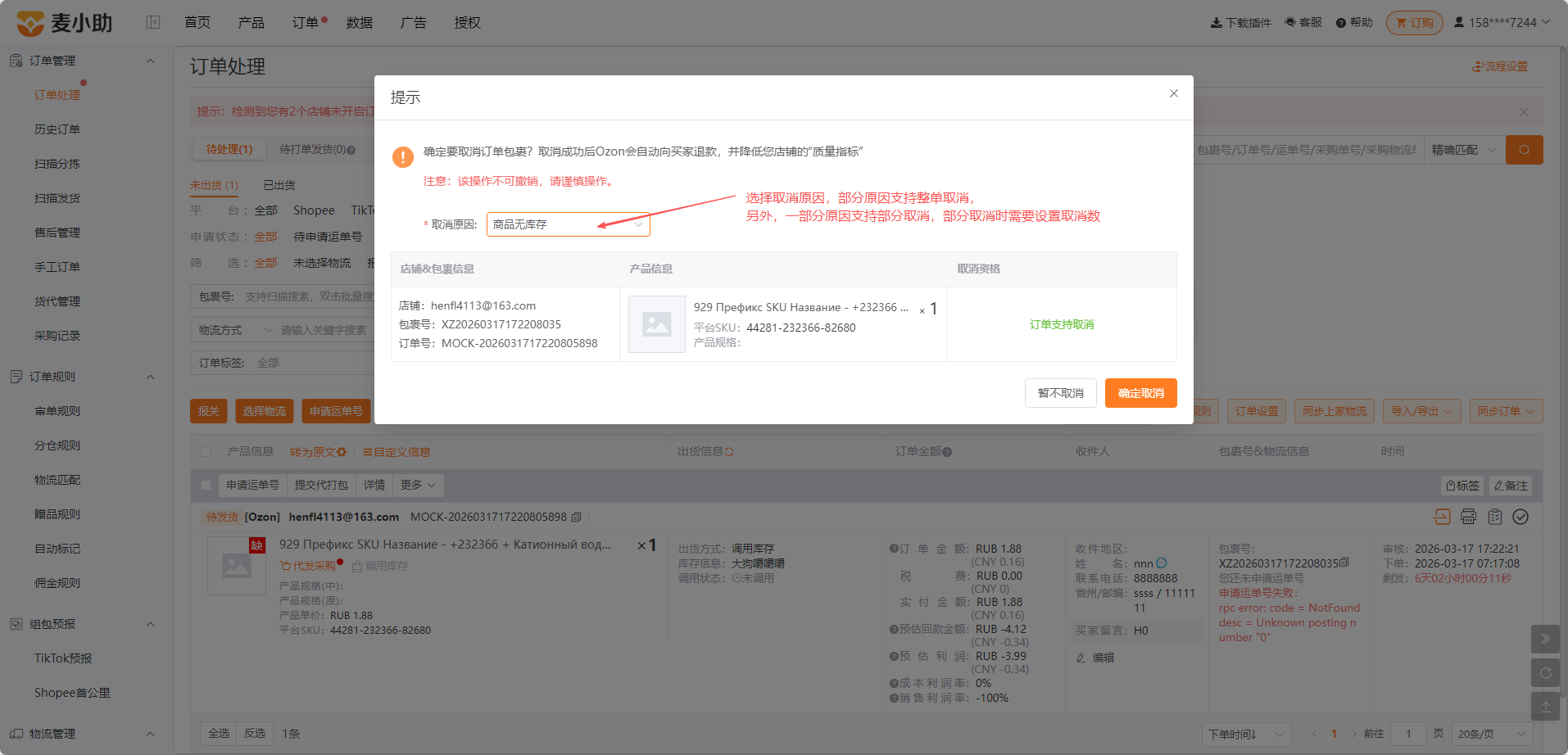1568x755 pixels.
Task: Select the 首页 menu item
Action: (197, 22)
